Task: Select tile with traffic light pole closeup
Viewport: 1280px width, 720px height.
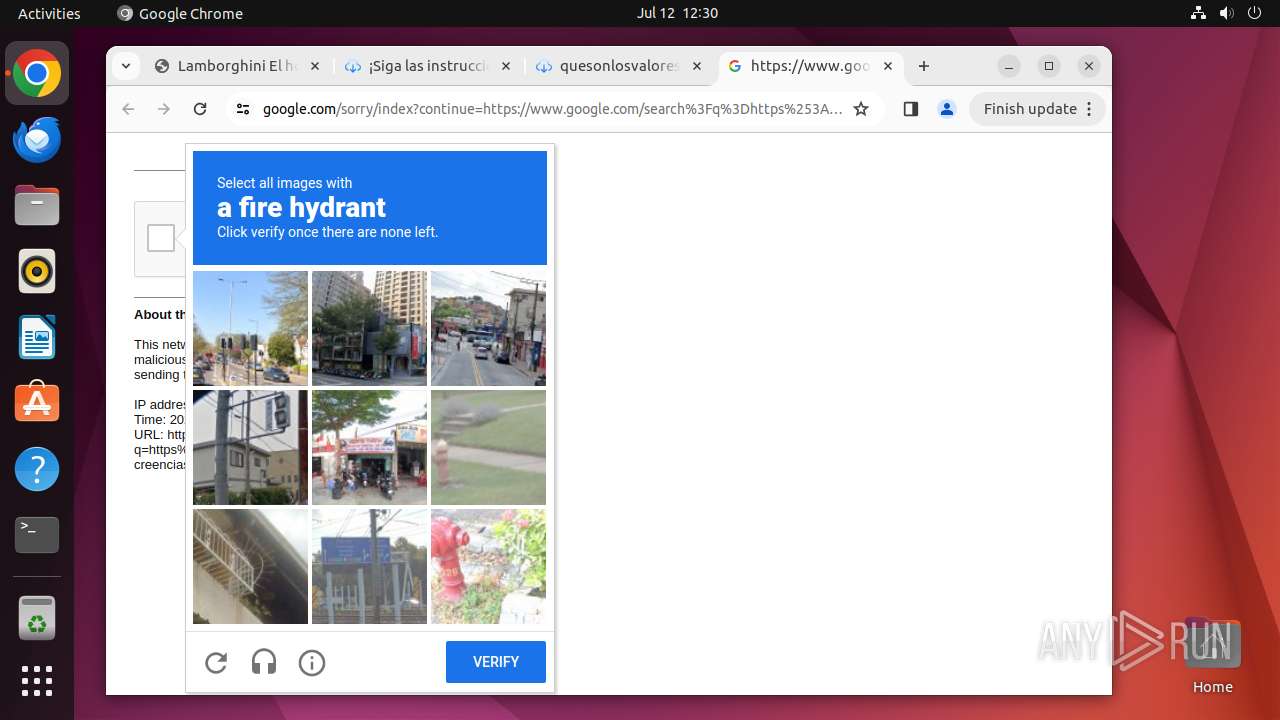Action: tap(250, 447)
